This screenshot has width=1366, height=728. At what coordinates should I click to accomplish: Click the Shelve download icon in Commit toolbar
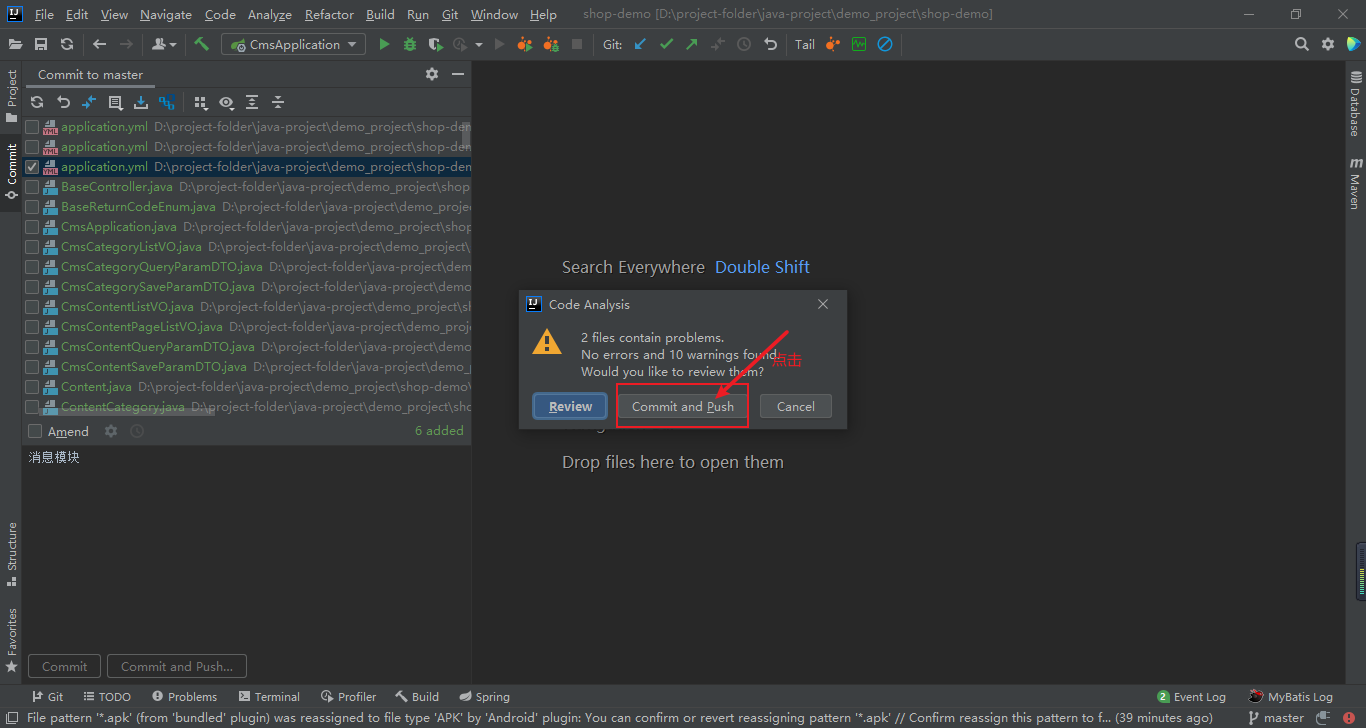[x=141, y=102]
